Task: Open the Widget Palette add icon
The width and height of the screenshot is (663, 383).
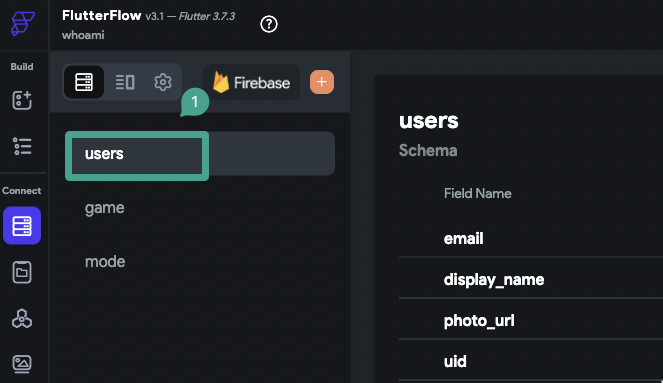Action: (22, 100)
